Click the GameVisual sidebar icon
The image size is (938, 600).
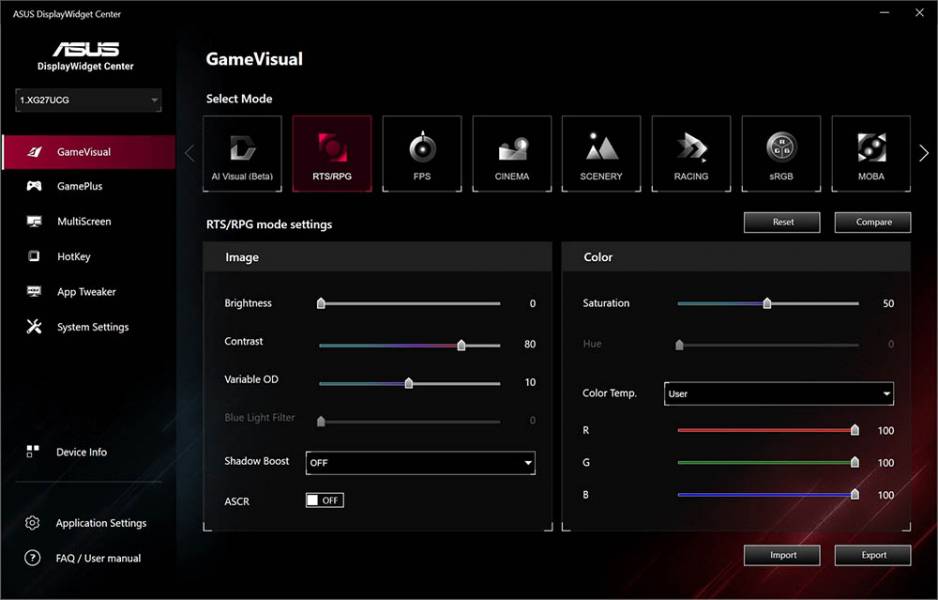(34, 152)
